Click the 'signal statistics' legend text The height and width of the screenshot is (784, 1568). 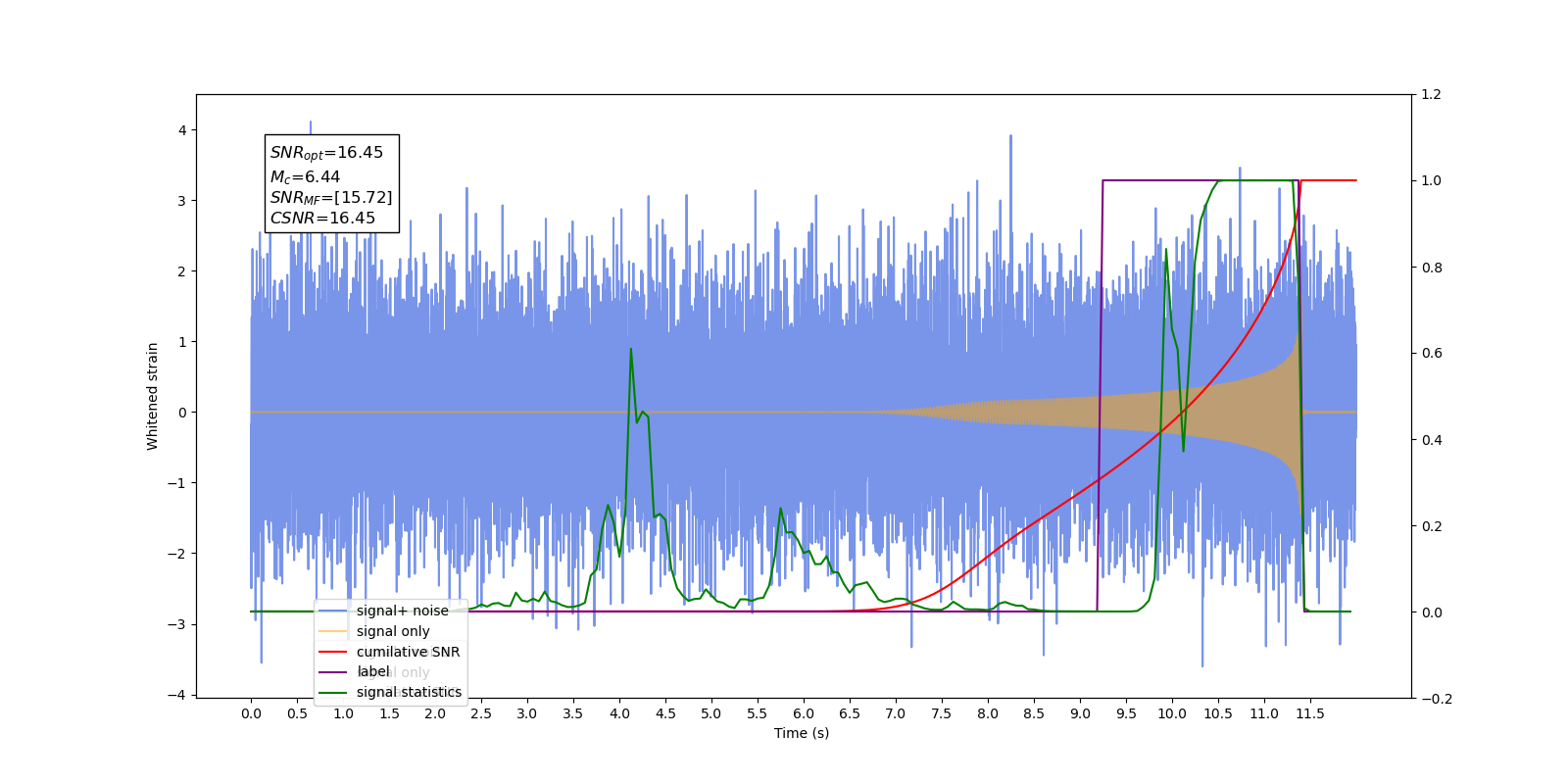click(x=409, y=692)
